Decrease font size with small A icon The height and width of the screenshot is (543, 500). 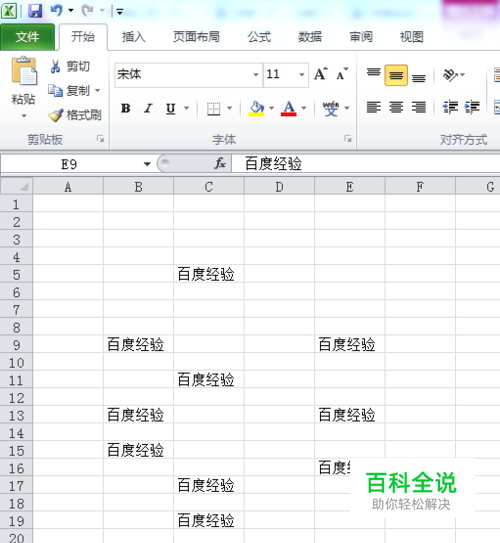pyautogui.click(x=342, y=74)
